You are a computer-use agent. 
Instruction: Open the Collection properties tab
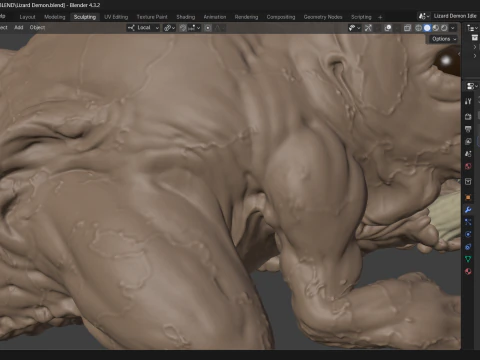tap(468, 181)
